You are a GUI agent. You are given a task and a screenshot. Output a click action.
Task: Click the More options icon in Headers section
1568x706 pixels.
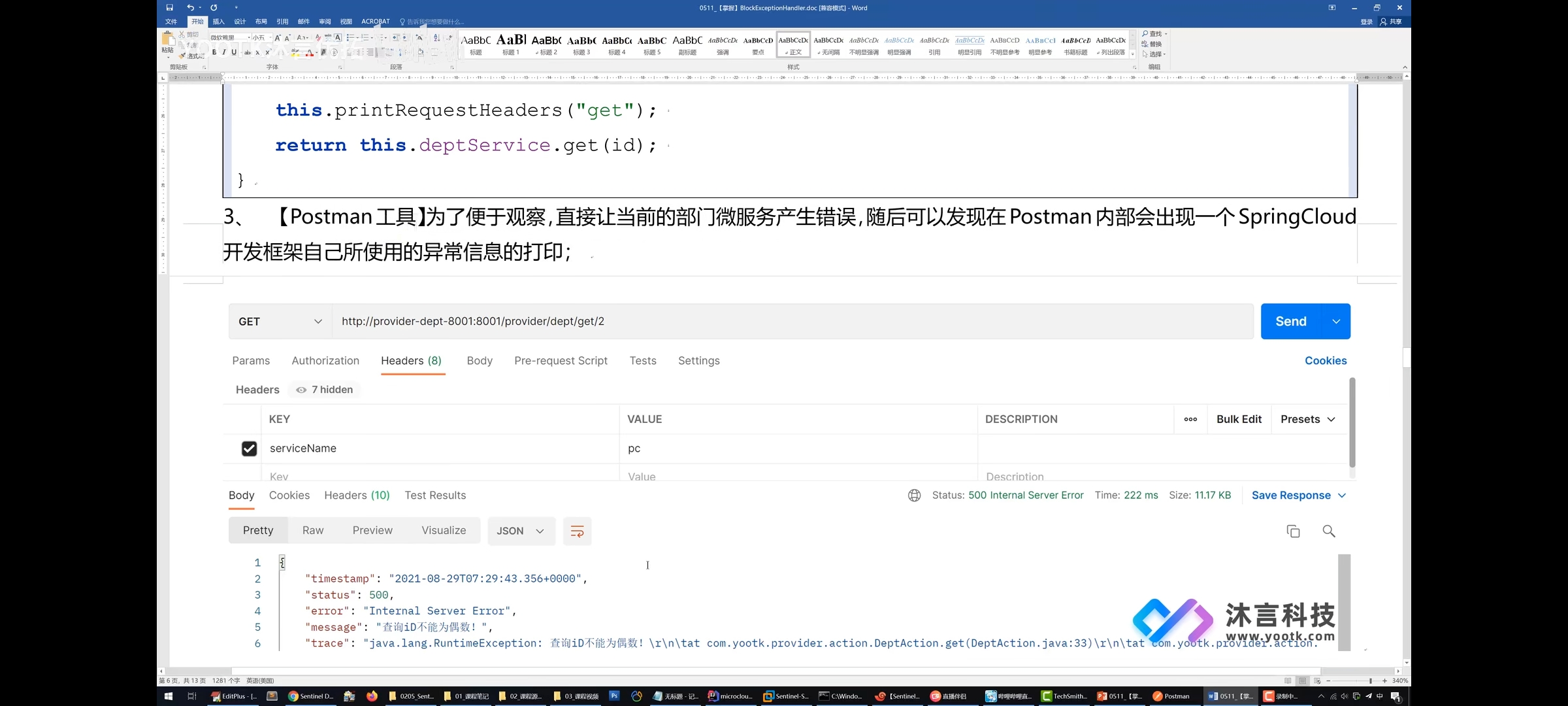tap(1191, 419)
